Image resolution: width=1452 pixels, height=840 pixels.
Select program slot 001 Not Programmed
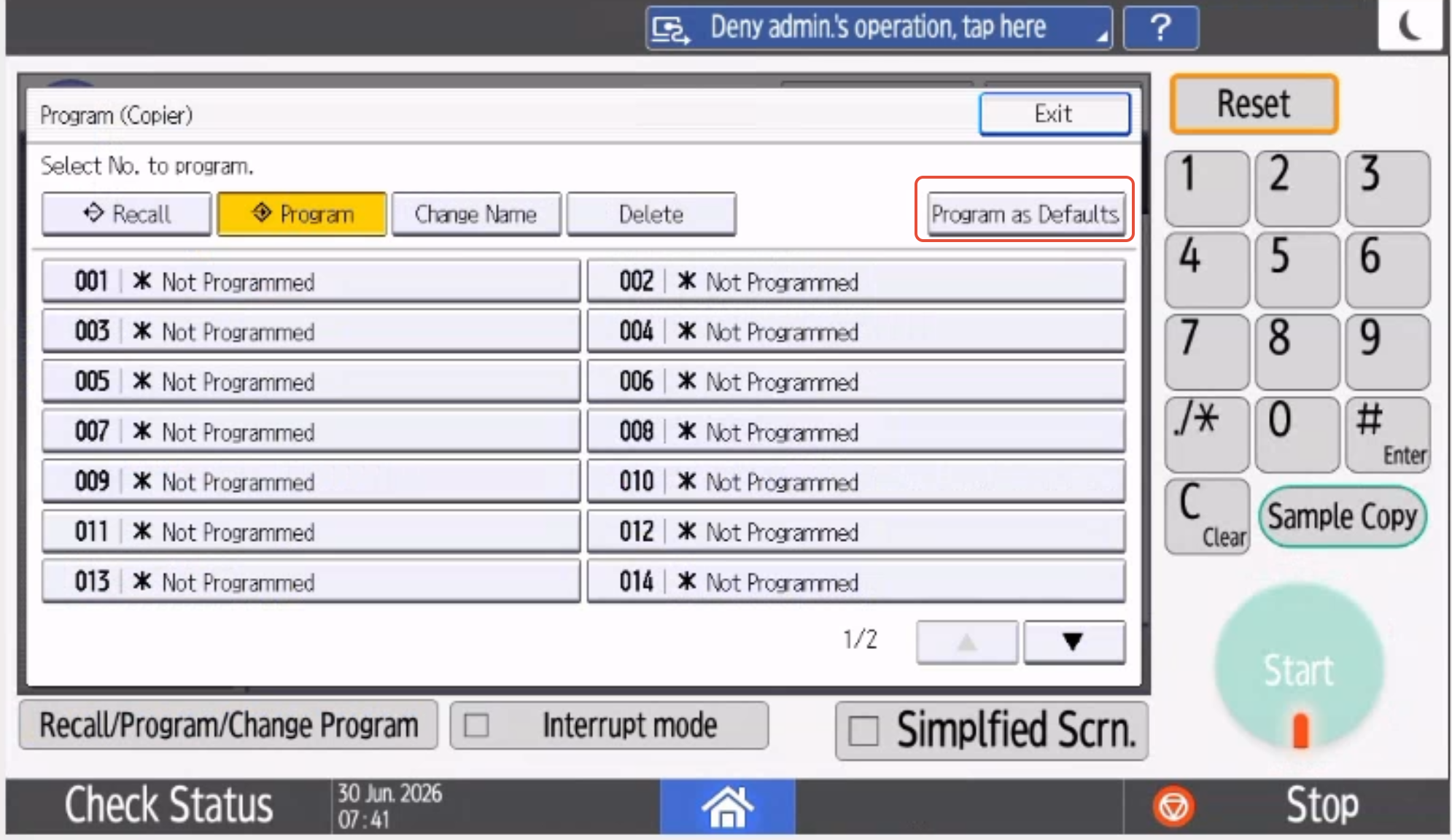coord(311,281)
